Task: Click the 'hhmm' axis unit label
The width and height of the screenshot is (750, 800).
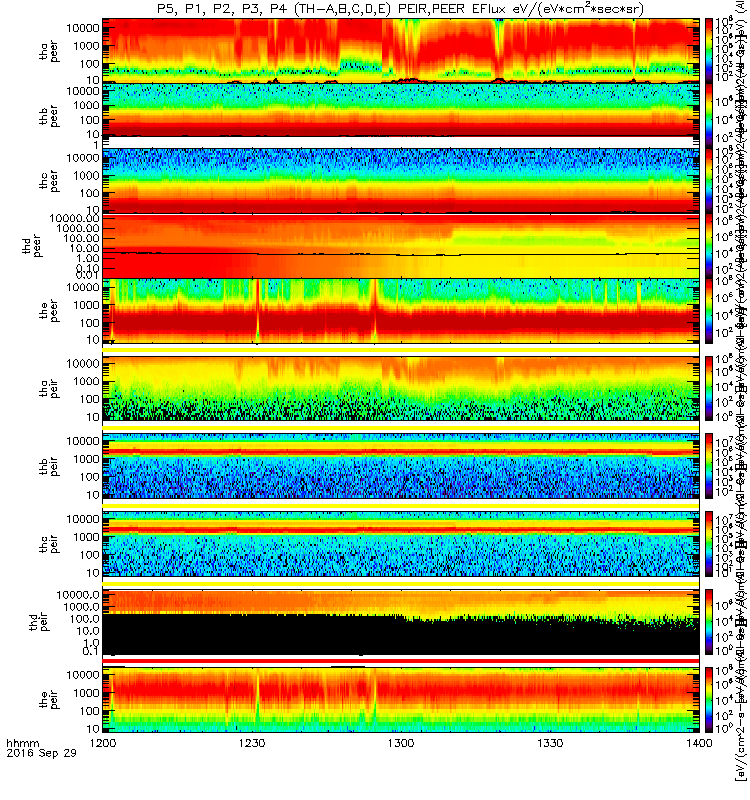Action: click(x=22, y=743)
